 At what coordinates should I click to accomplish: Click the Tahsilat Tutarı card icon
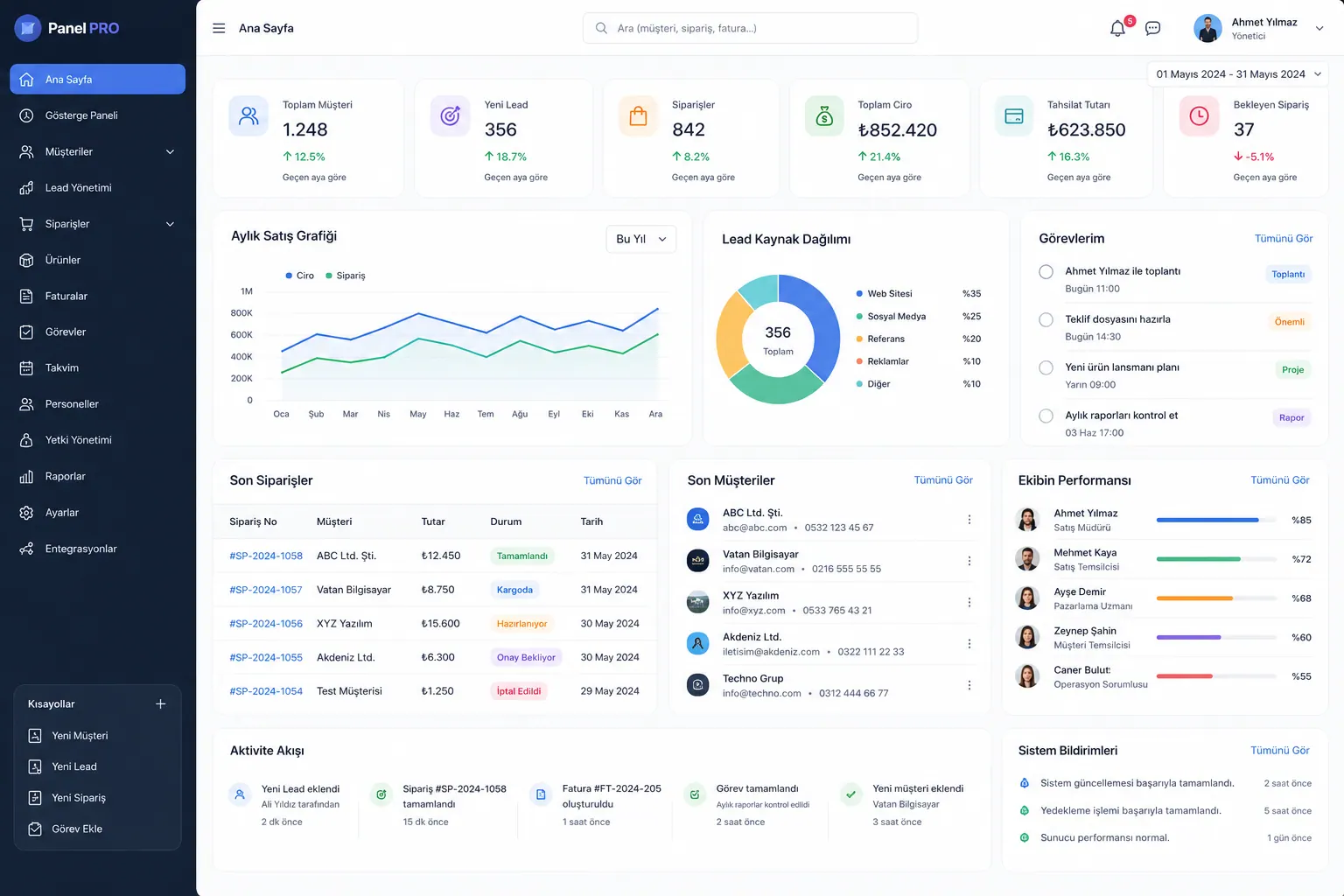pos(1014,115)
